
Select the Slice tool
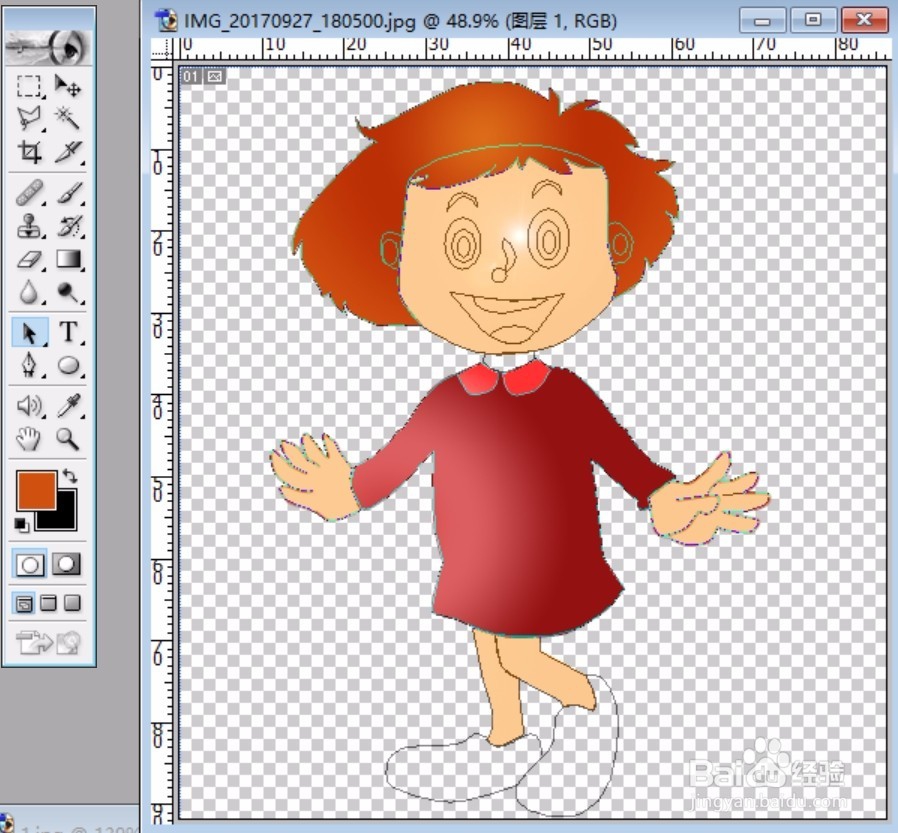coord(68,152)
